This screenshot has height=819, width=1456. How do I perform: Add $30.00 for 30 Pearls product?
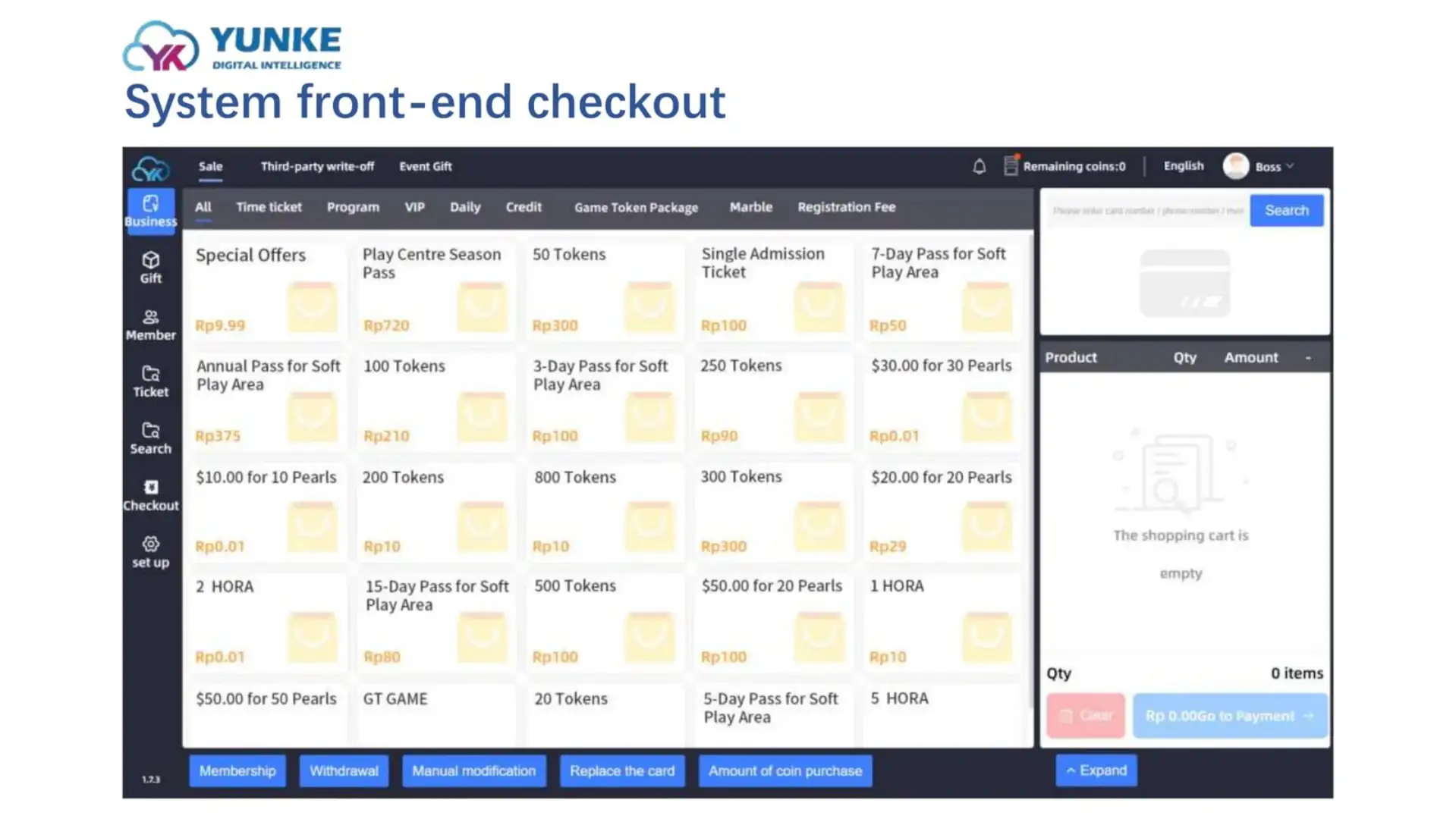pyautogui.click(x=942, y=401)
